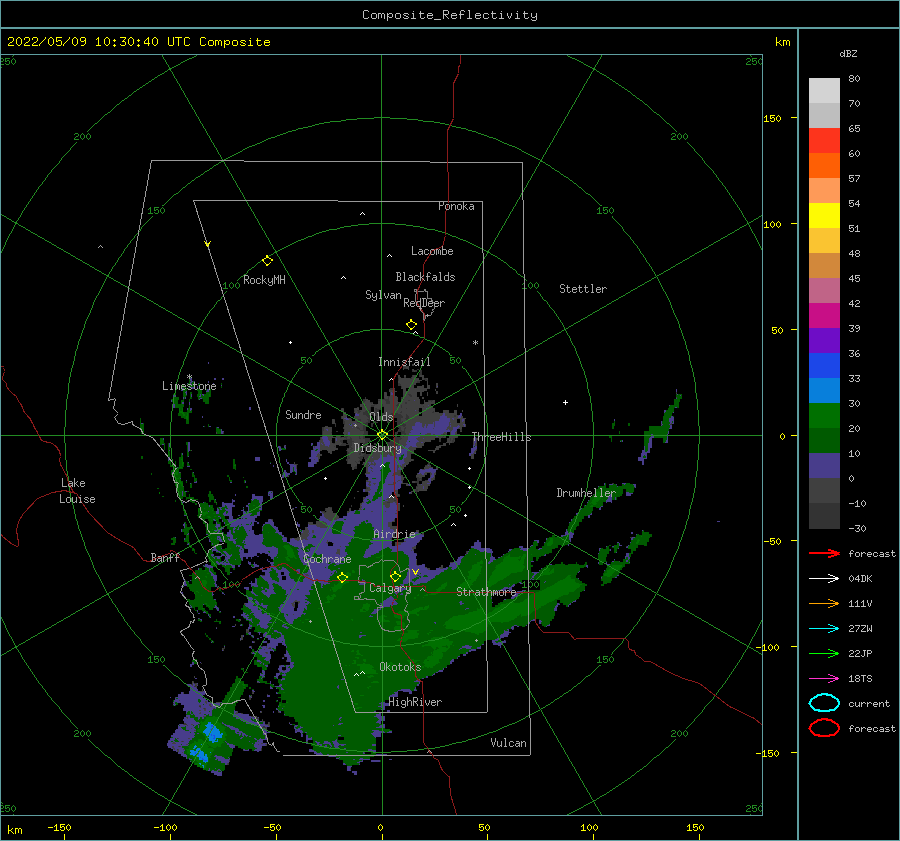Screen dimensions: 900x841
Task: Choose the green 22JP arrow legend icon
Action: 824,653
